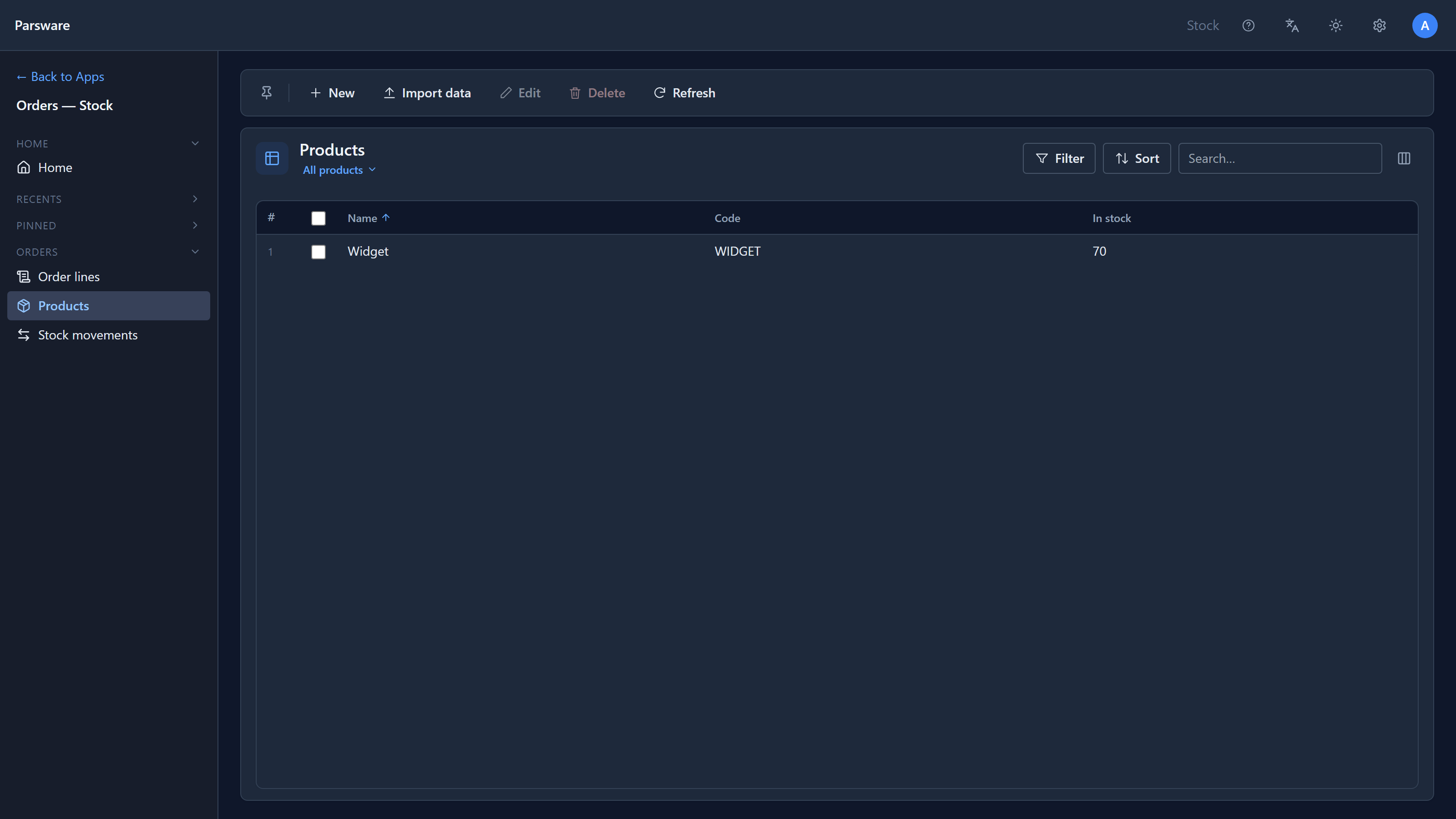This screenshot has width=1456, height=819.
Task: Click the Widget name cell
Action: tap(368, 252)
